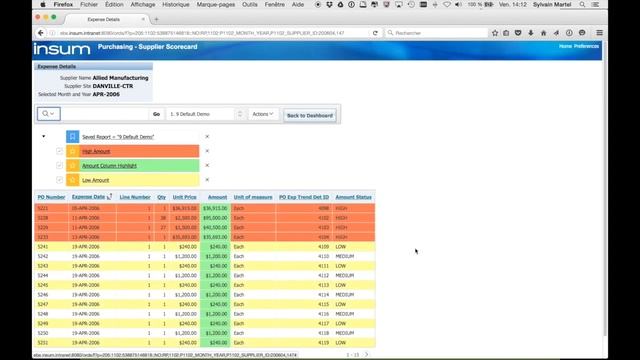Edit the High Amount highlight link
This screenshot has height=360, width=640.
96,151
